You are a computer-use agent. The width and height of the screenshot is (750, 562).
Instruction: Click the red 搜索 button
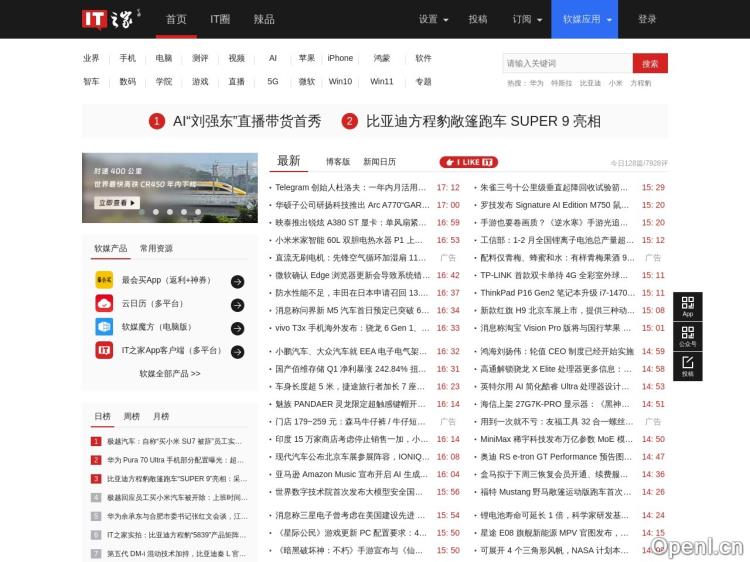(650, 63)
